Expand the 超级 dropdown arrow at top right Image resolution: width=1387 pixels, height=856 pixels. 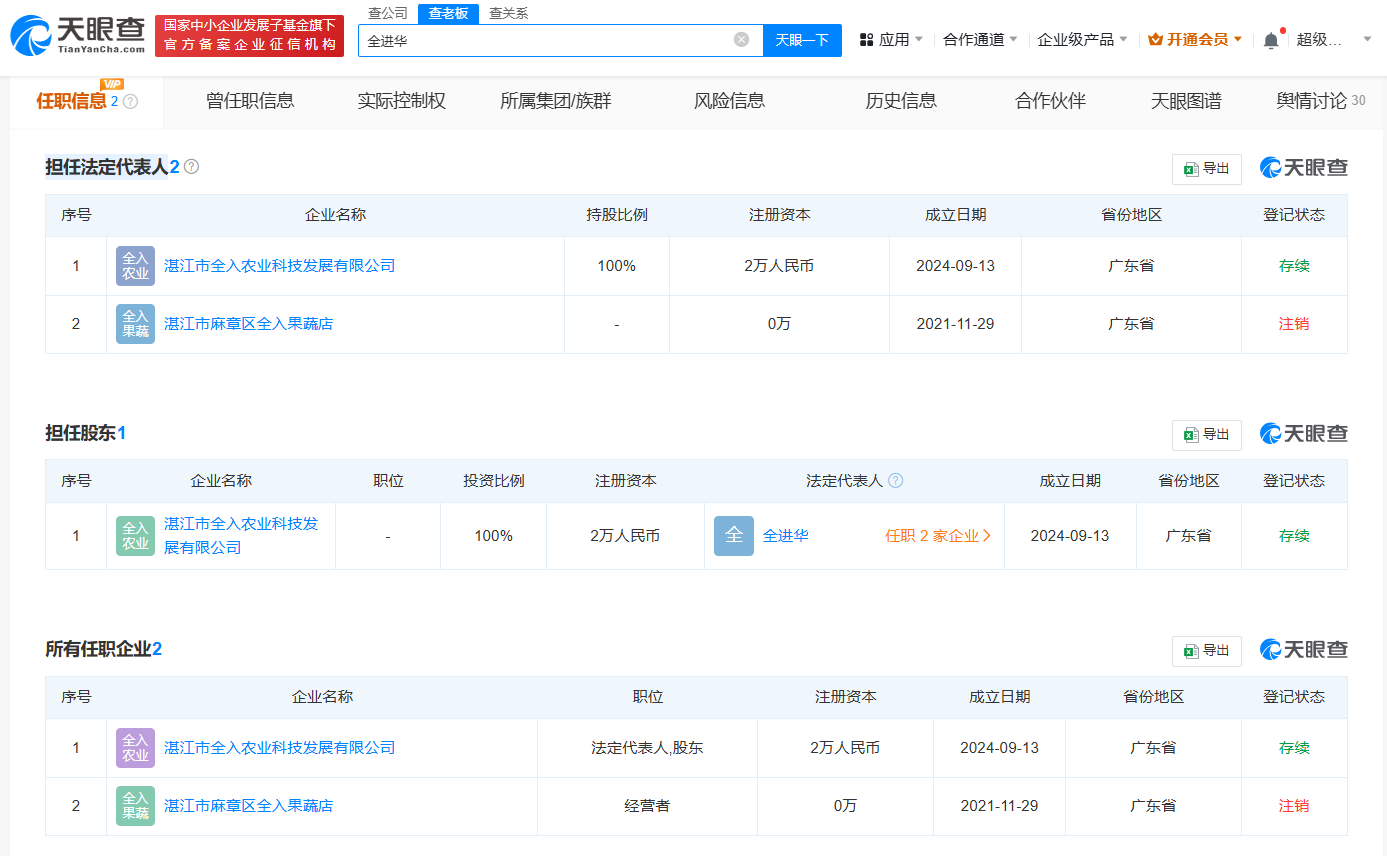(x=1366, y=39)
